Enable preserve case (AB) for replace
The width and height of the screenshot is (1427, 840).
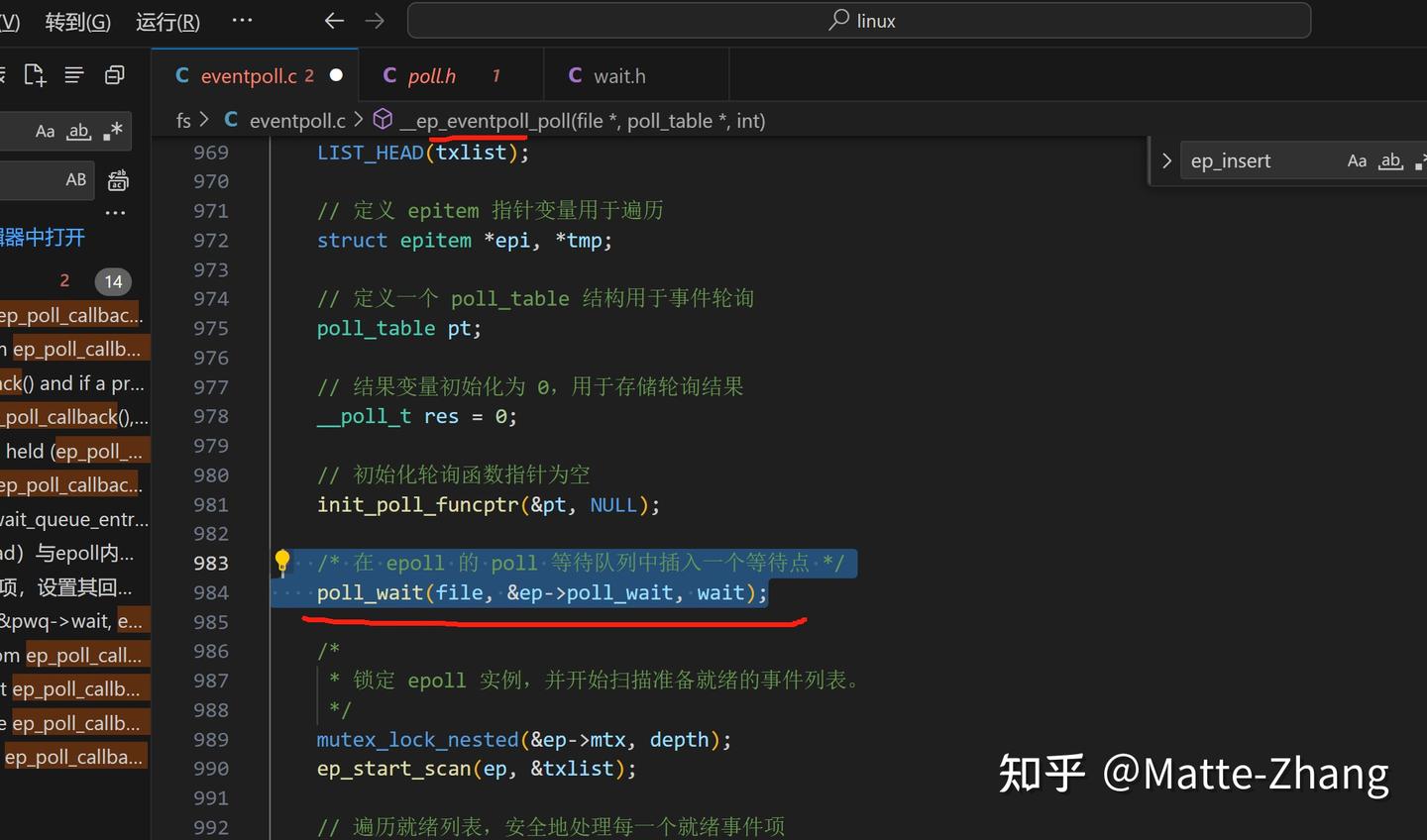coord(75,179)
